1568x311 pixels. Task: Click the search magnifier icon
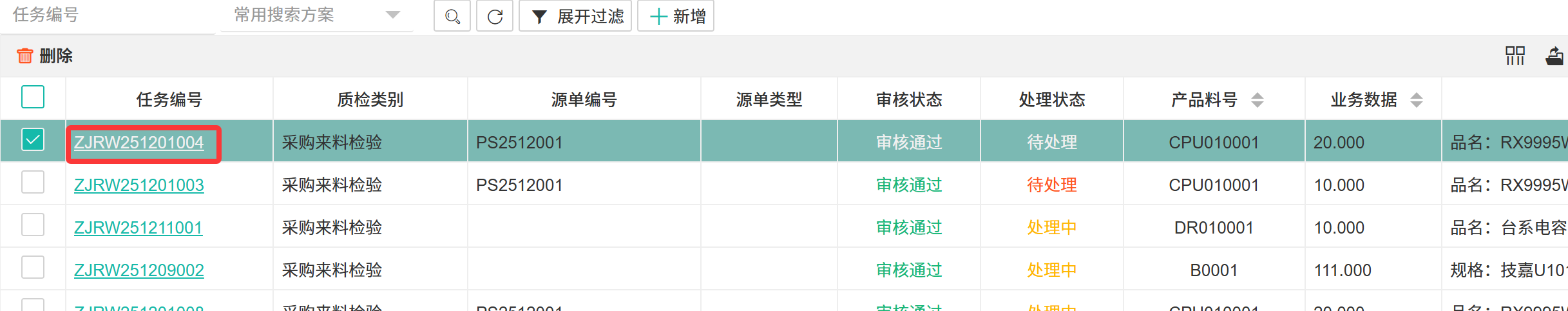tap(452, 16)
